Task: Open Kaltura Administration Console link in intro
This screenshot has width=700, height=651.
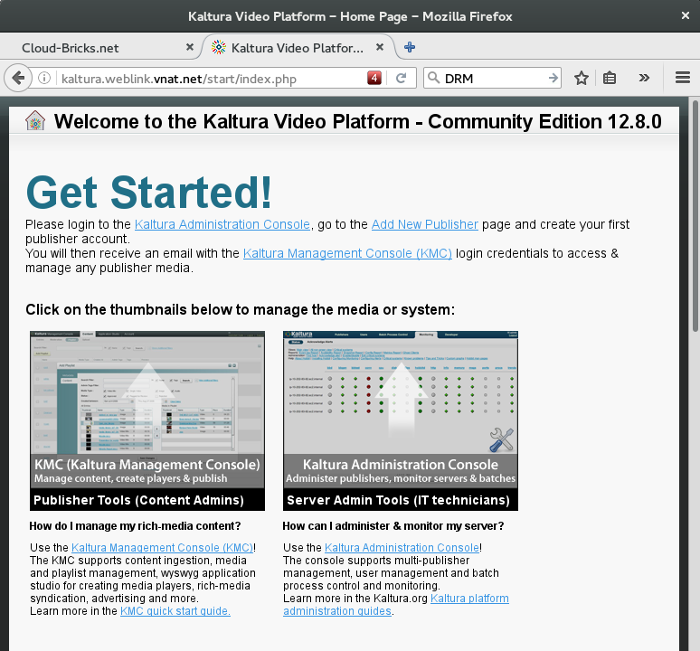Action: pyautogui.click(x=222, y=224)
